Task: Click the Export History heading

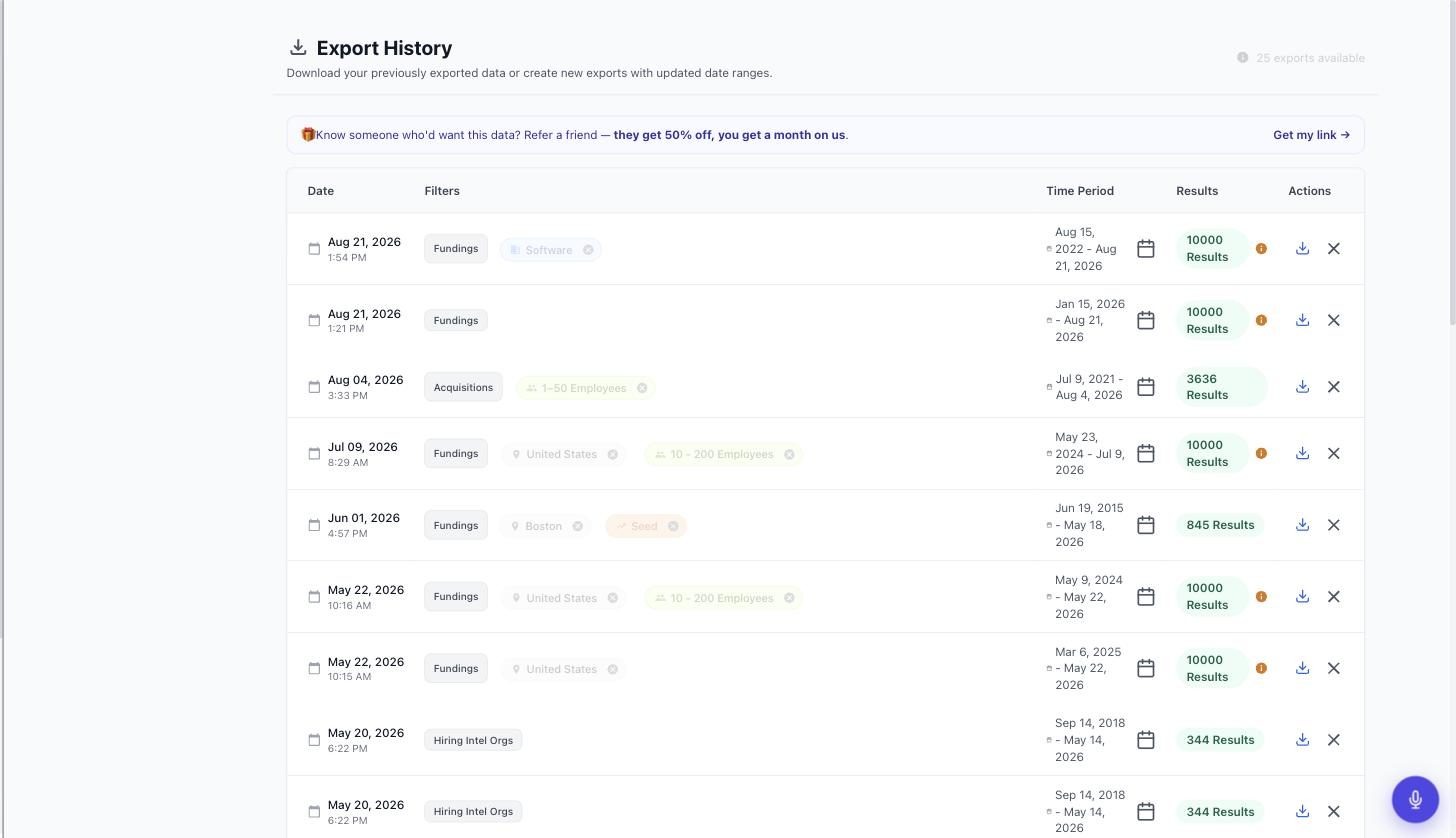Action: (384, 48)
